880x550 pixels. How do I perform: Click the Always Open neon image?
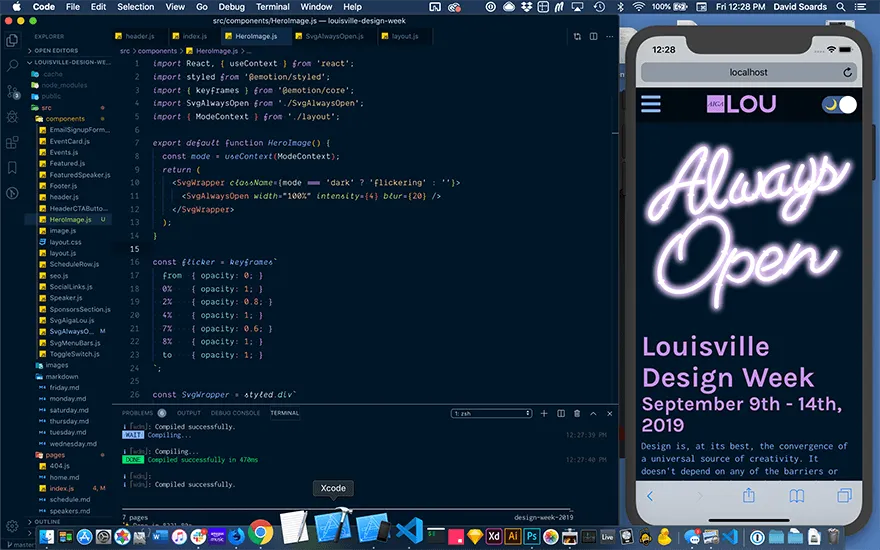pos(749,227)
